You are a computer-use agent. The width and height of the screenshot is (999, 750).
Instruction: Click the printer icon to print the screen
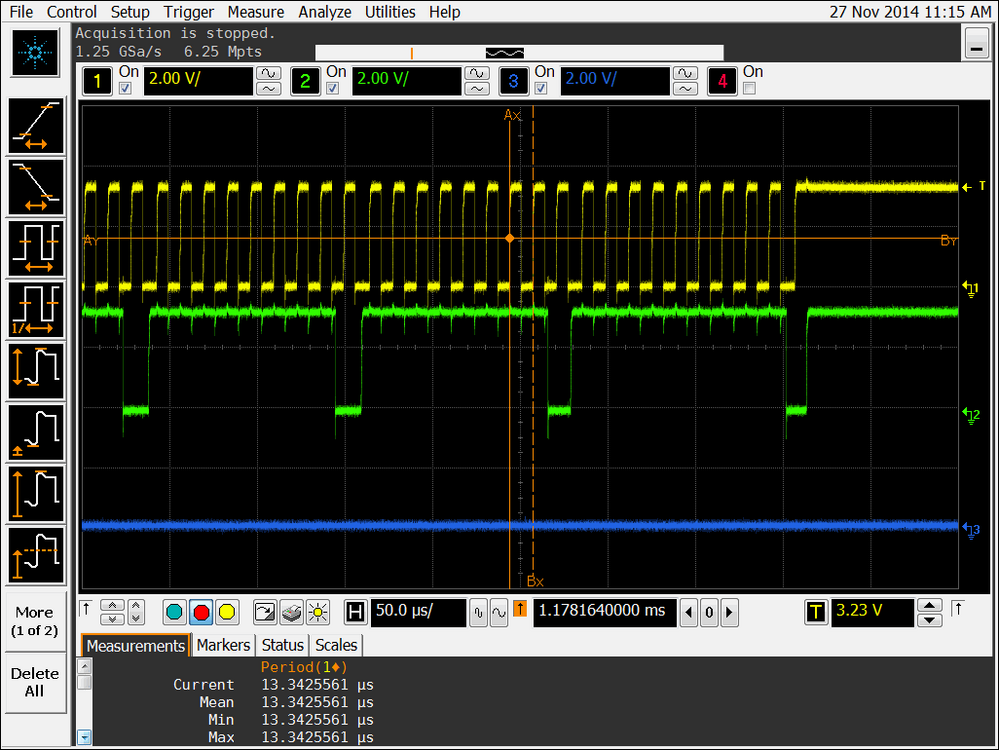point(290,612)
